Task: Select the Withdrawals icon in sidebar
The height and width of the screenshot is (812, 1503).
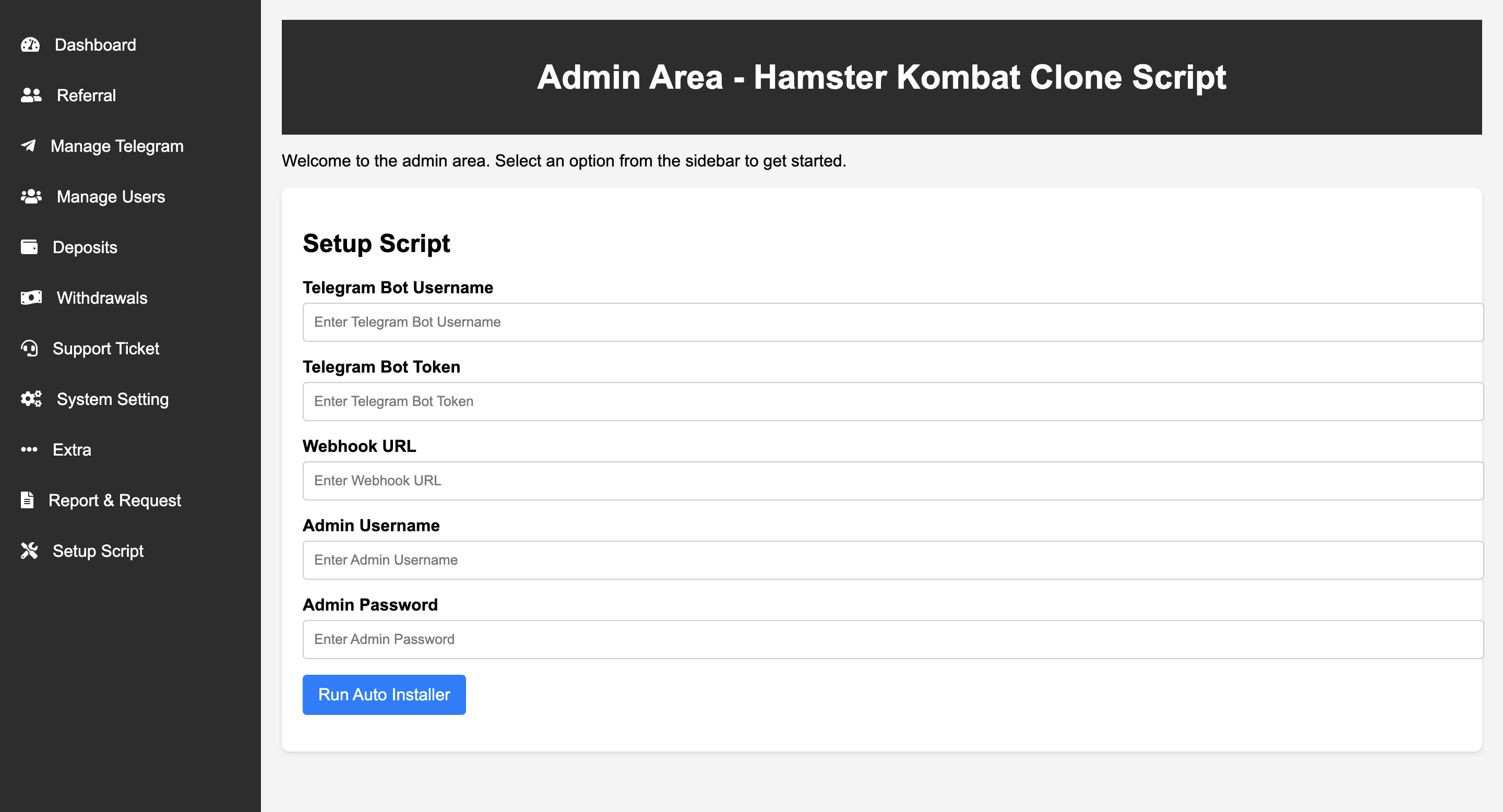Action: pos(30,298)
